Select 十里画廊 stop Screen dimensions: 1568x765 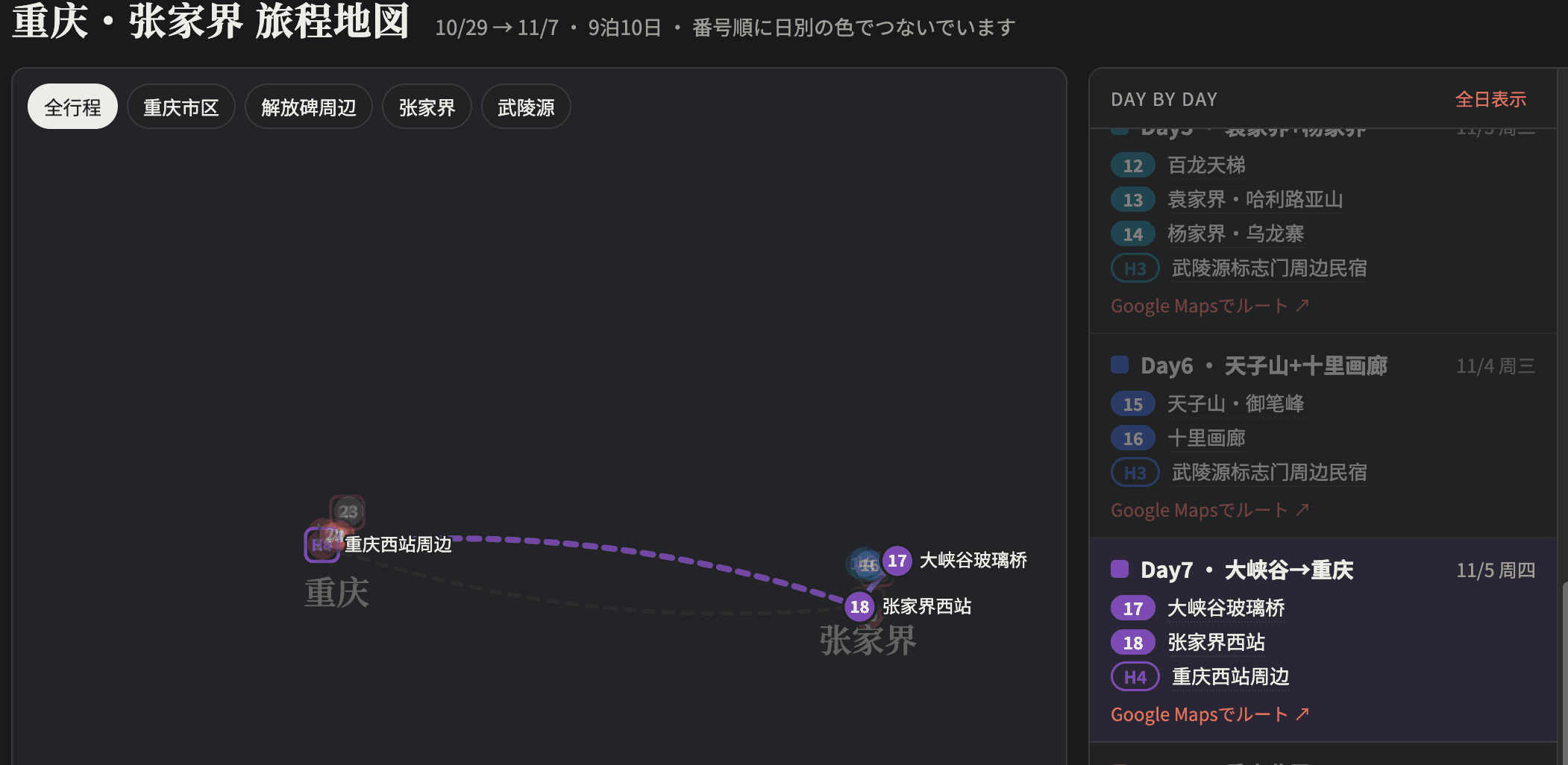pos(1206,438)
